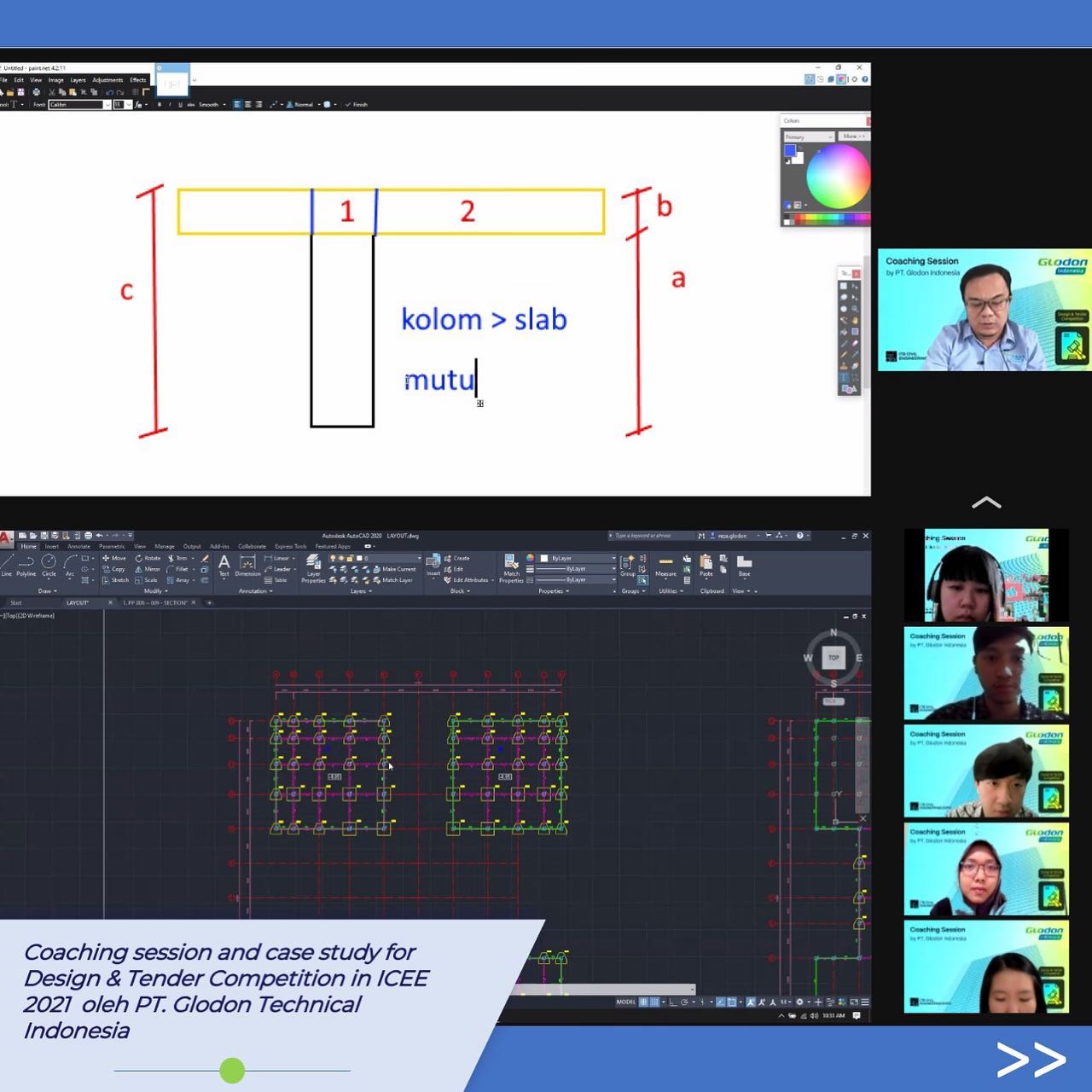Select the Circle tool in AutoCAD
The height and width of the screenshot is (1092, 1092).
point(49,565)
